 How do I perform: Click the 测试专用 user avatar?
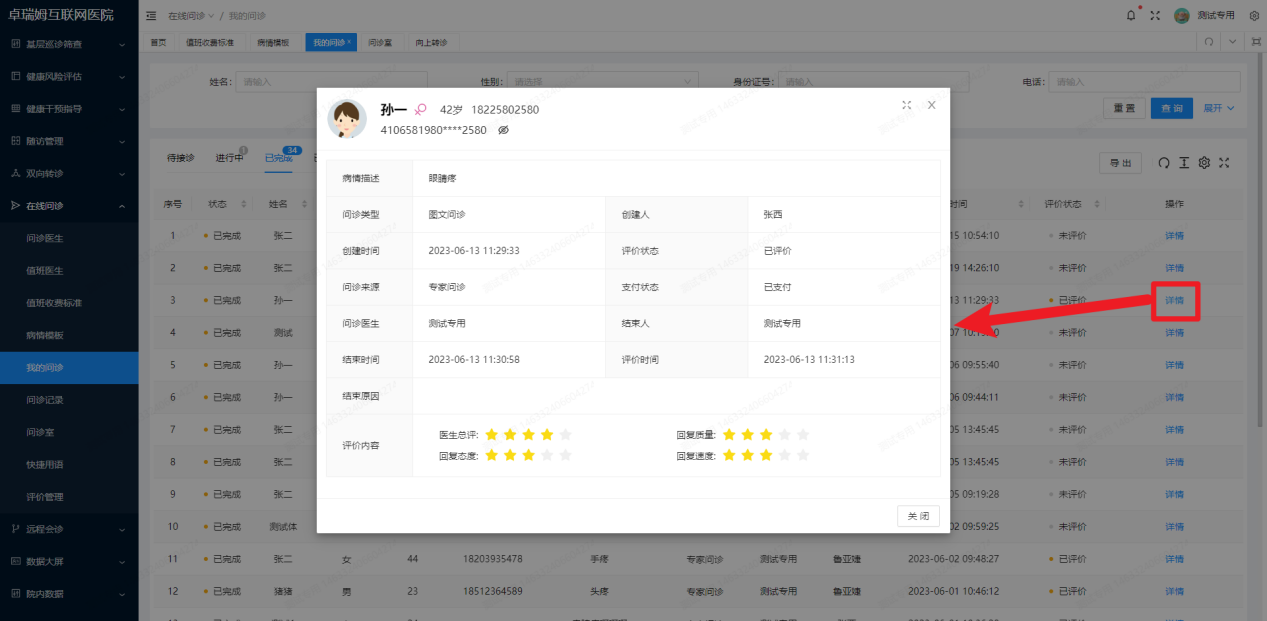(1182, 14)
